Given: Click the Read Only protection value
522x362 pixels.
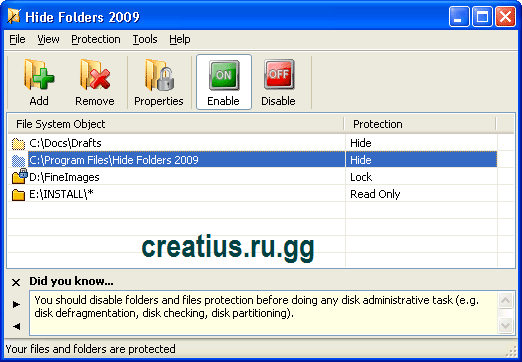Looking at the screenshot, I should click(x=375, y=194).
